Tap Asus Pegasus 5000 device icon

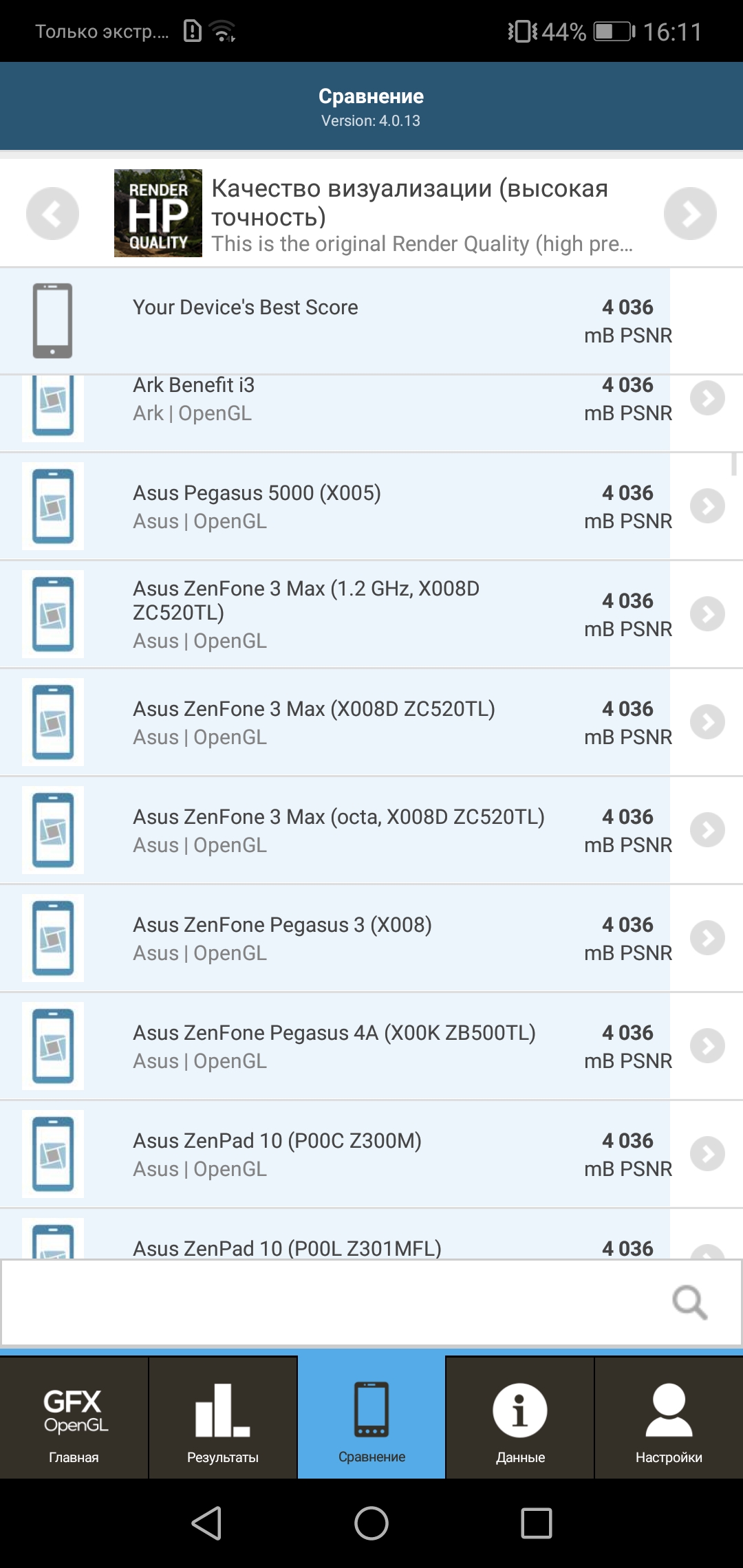[53, 506]
